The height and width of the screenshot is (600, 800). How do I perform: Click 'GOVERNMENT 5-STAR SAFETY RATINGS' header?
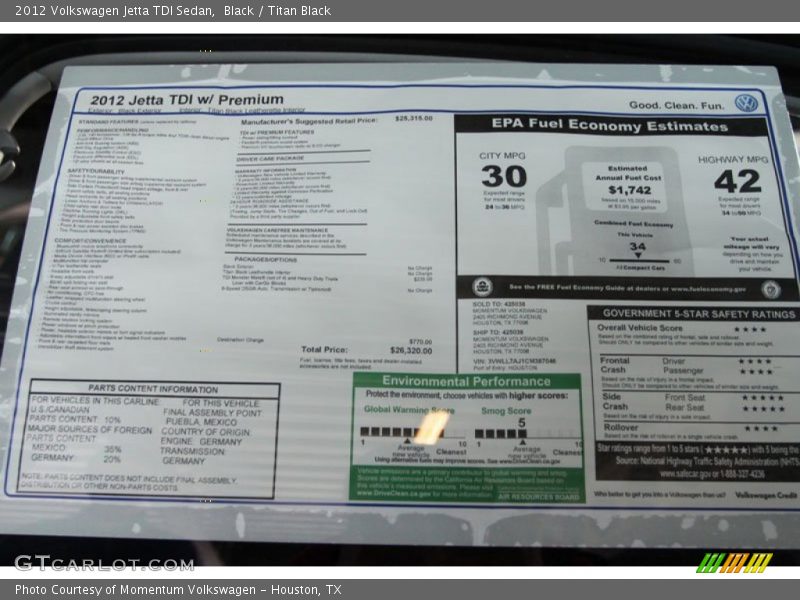click(699, 314)
